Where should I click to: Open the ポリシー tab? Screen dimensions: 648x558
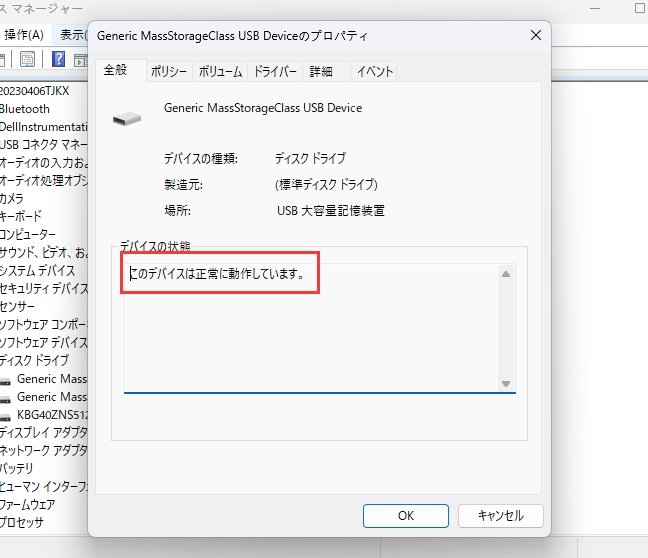[x=169, y=72]
